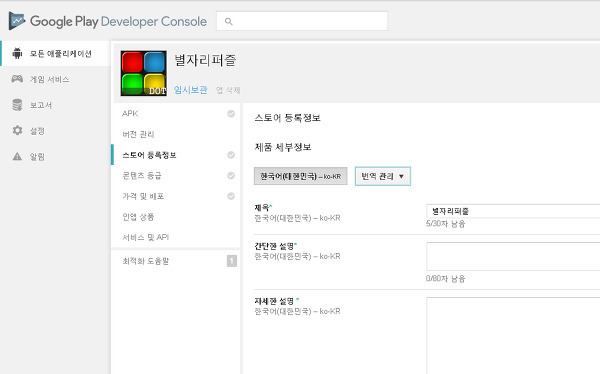The image size is (600, 374).
Task: Click the 제목 text field containing 별자리퍼즐
Action: point(513,211)
